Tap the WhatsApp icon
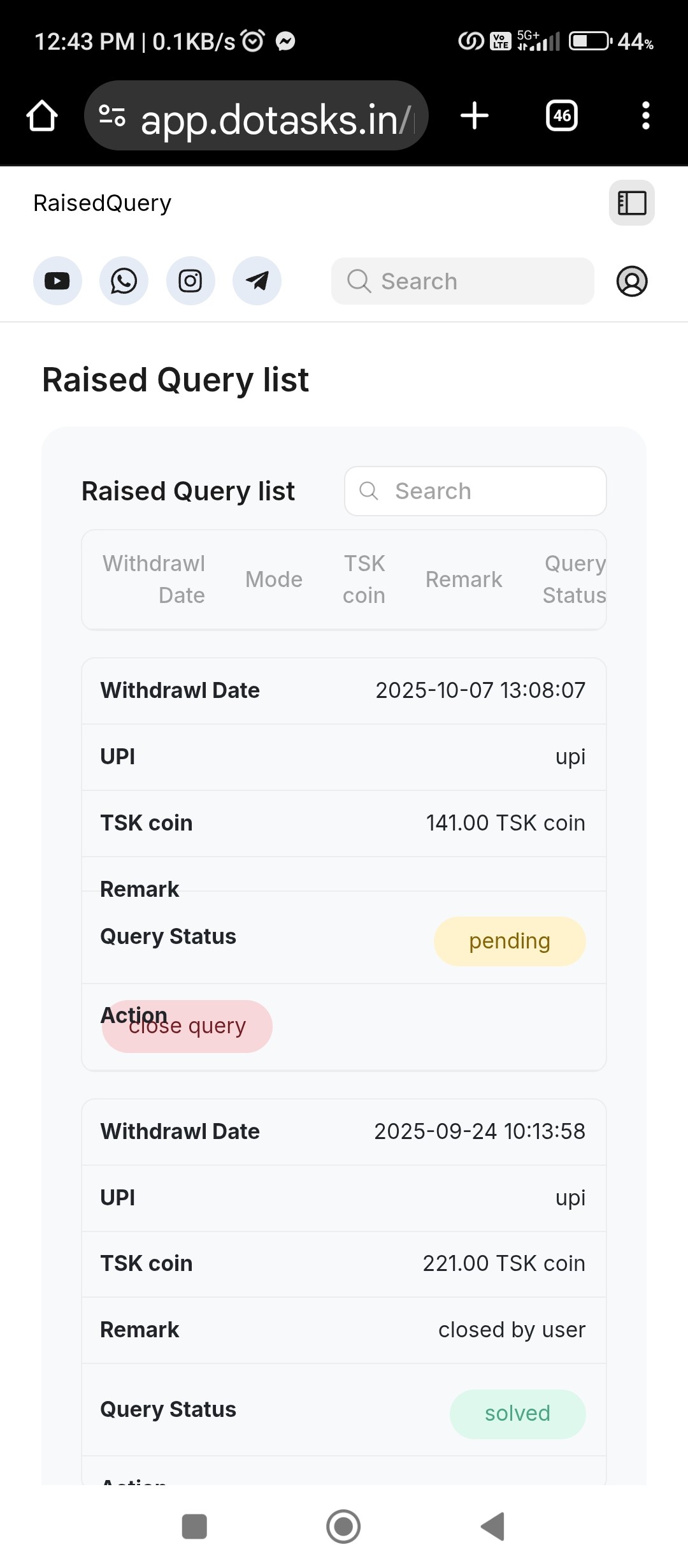The image size is (688, 1568). [124, 281]
